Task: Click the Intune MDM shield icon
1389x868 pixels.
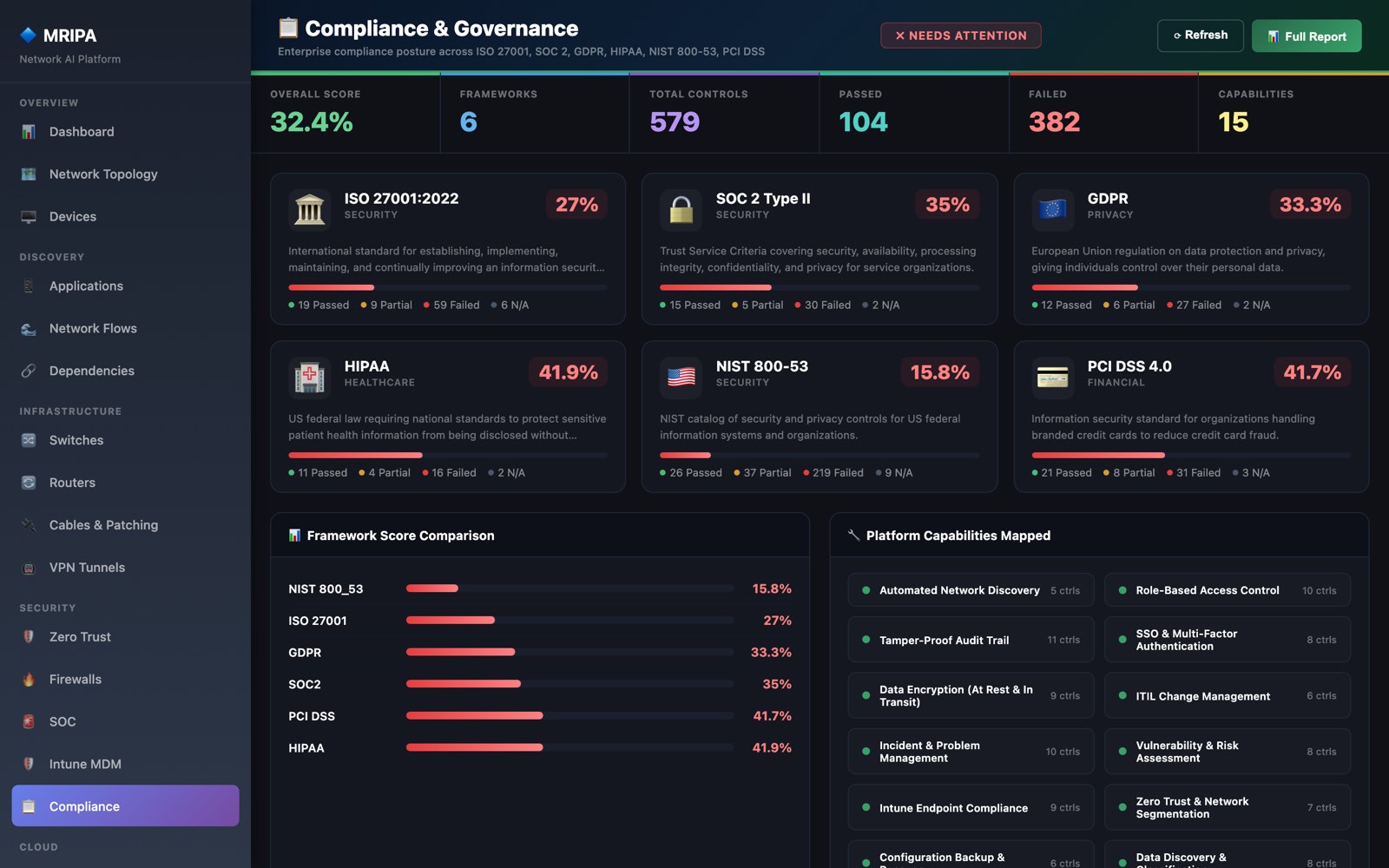Action: click(29, 765)
